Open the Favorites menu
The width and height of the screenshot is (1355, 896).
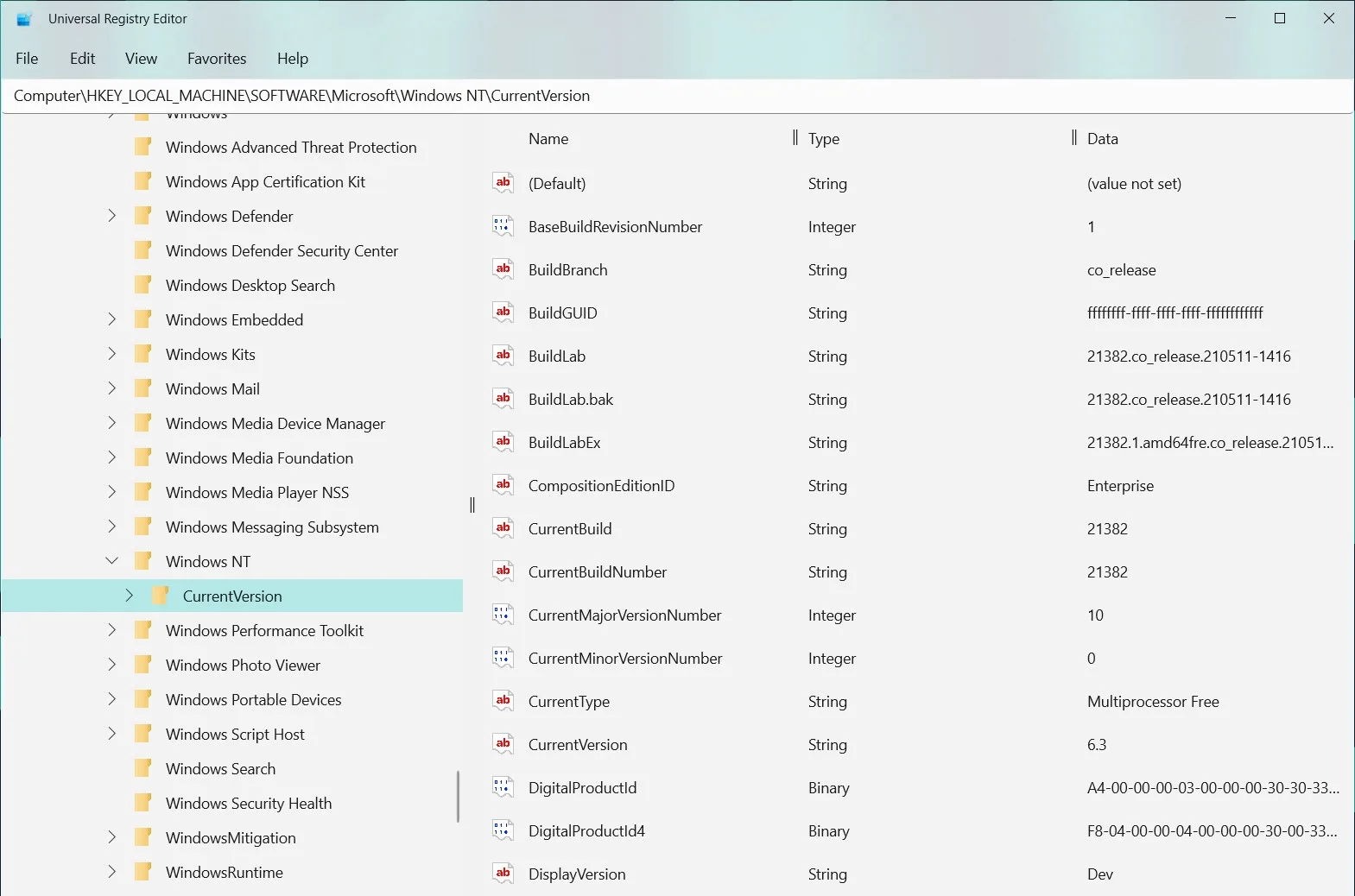click(217, 59)
